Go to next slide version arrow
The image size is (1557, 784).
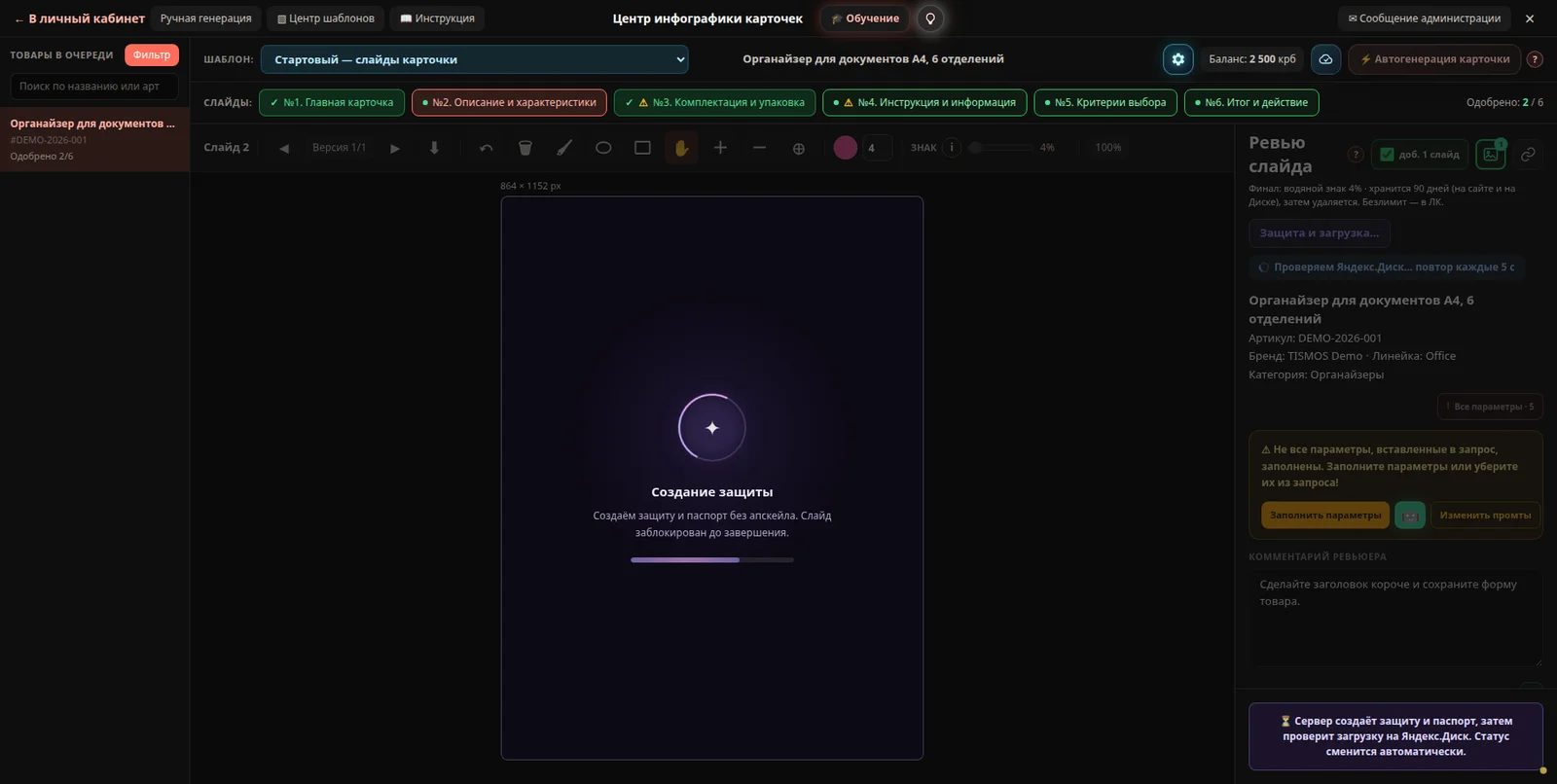(x=395, y=148)
